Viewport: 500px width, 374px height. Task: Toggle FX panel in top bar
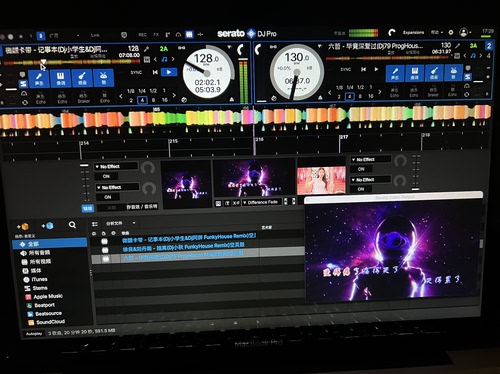point(156,34)
